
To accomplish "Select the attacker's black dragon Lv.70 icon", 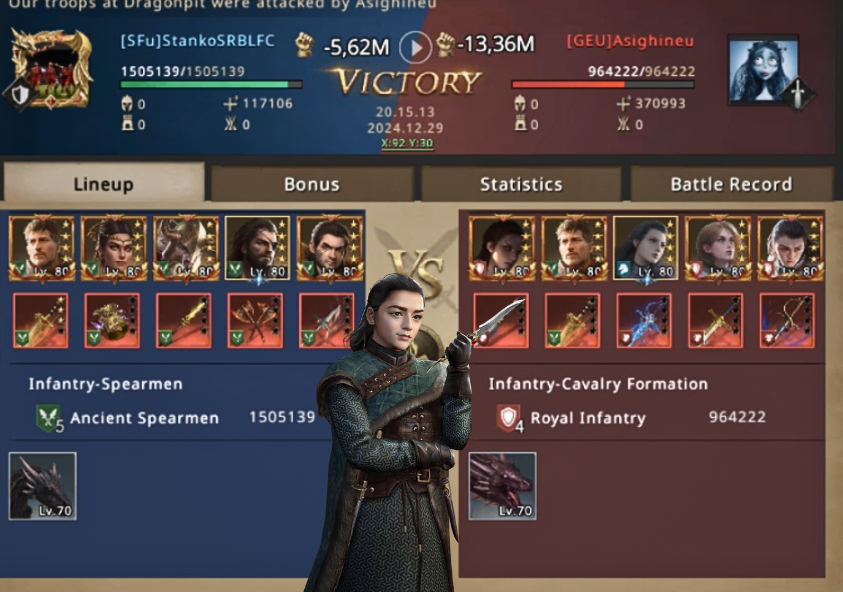I will coord(42,486).
